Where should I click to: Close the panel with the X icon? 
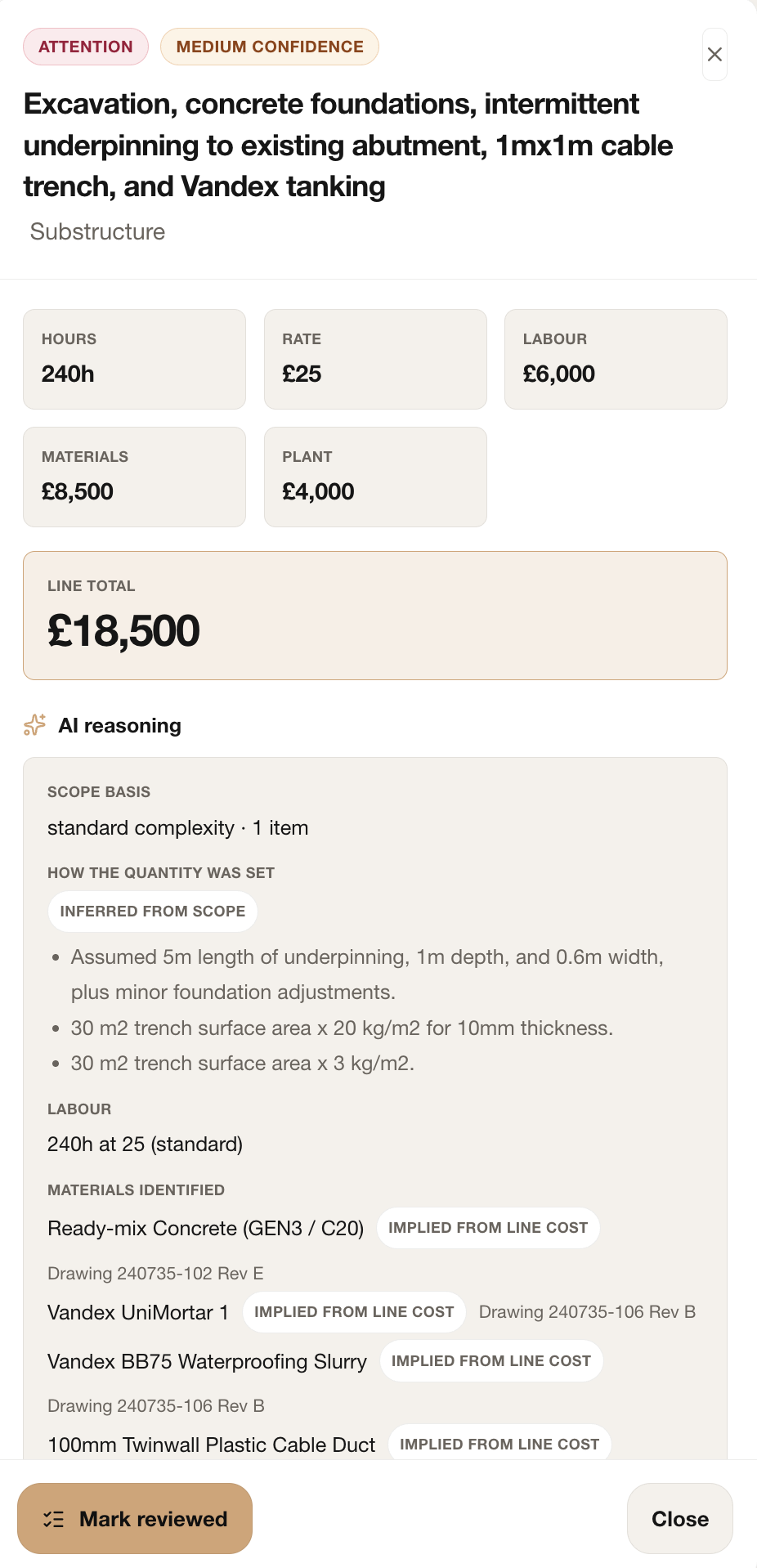714,55
